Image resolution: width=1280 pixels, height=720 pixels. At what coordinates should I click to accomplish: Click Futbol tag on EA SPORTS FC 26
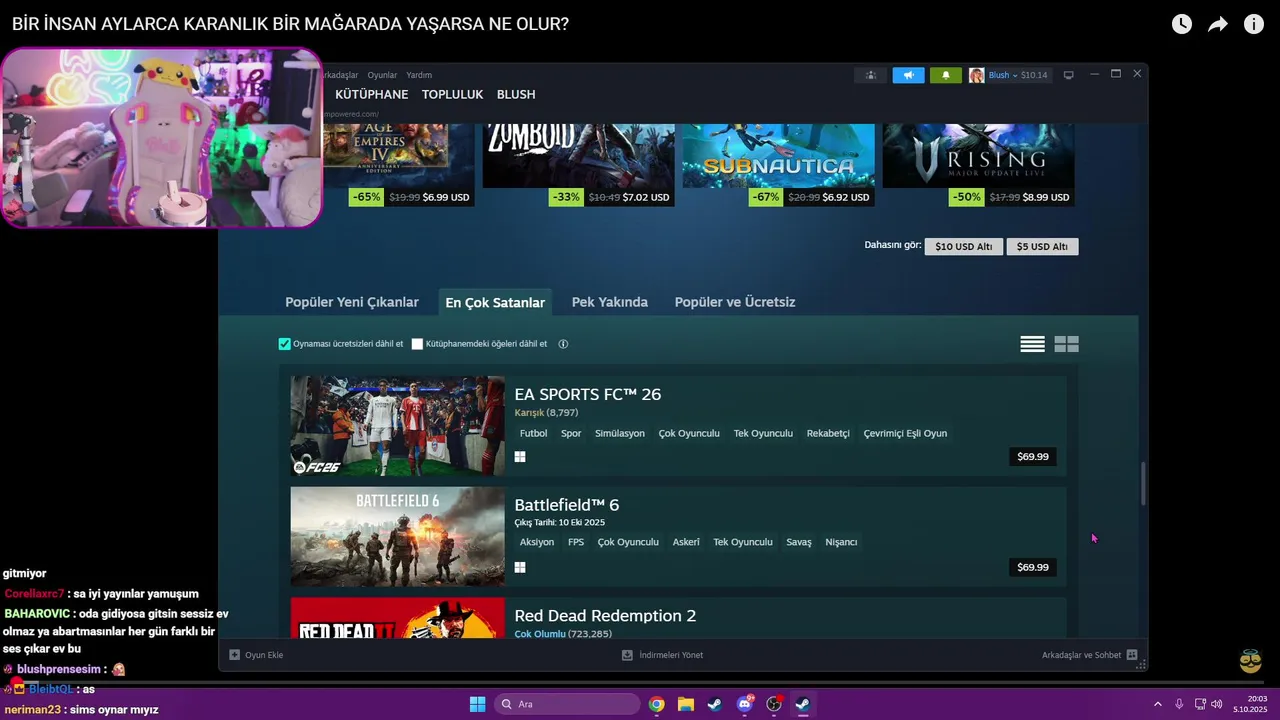[533, 433]
